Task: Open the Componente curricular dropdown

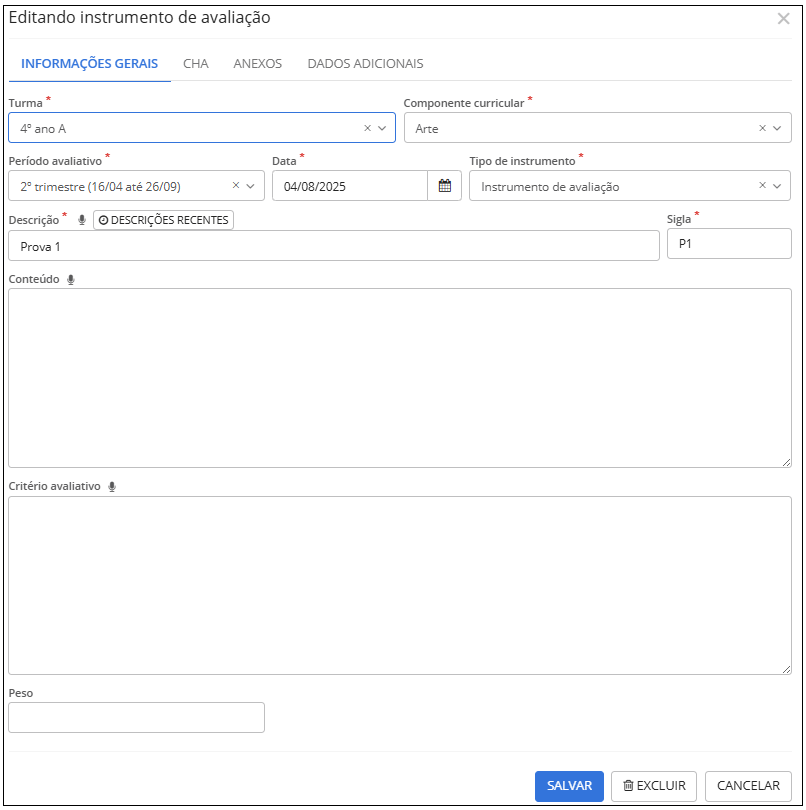Action: tap(777, 128)
